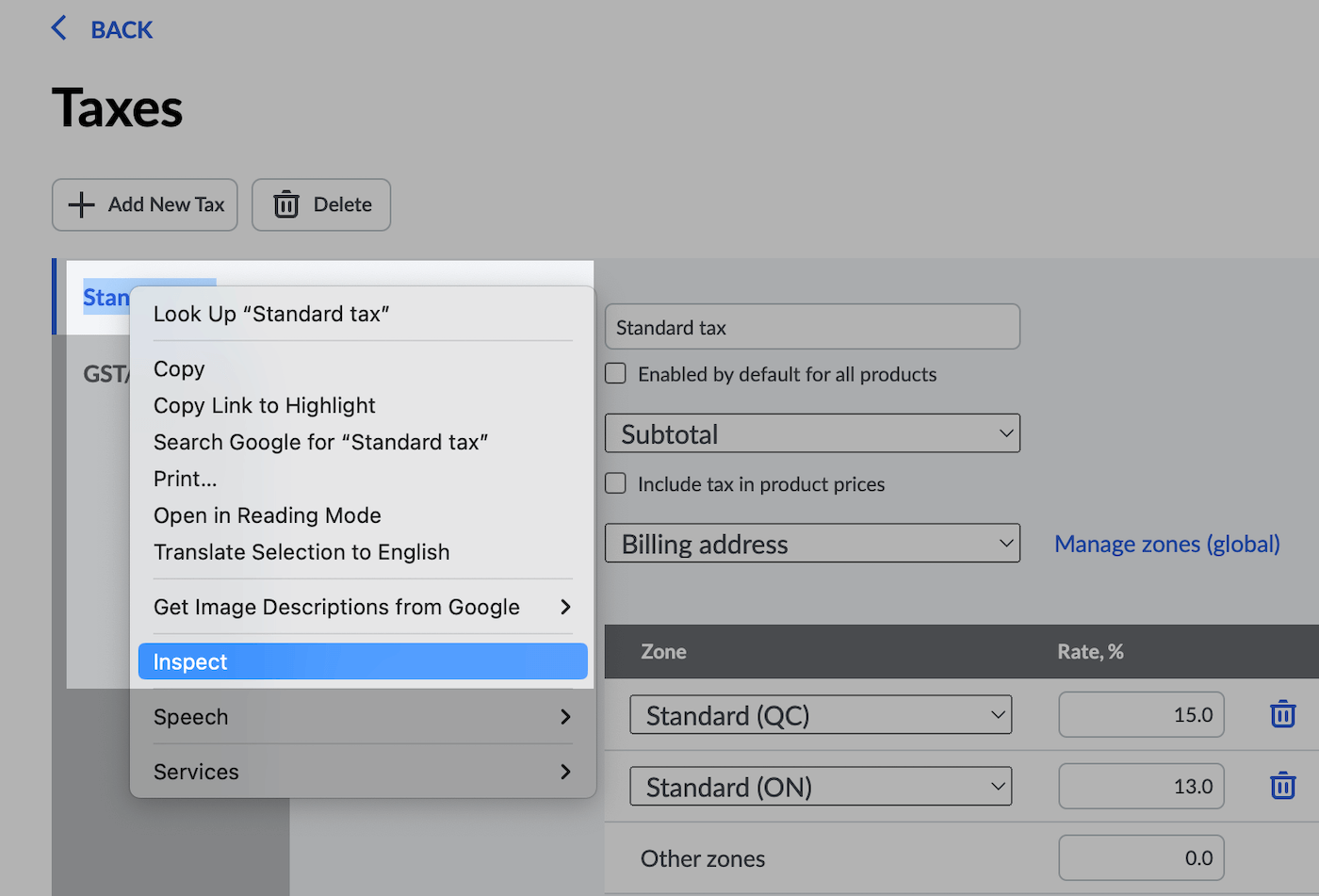Click the trash icon on Delete button
This screenshot has height=896, width=1319.
[286, 204]
